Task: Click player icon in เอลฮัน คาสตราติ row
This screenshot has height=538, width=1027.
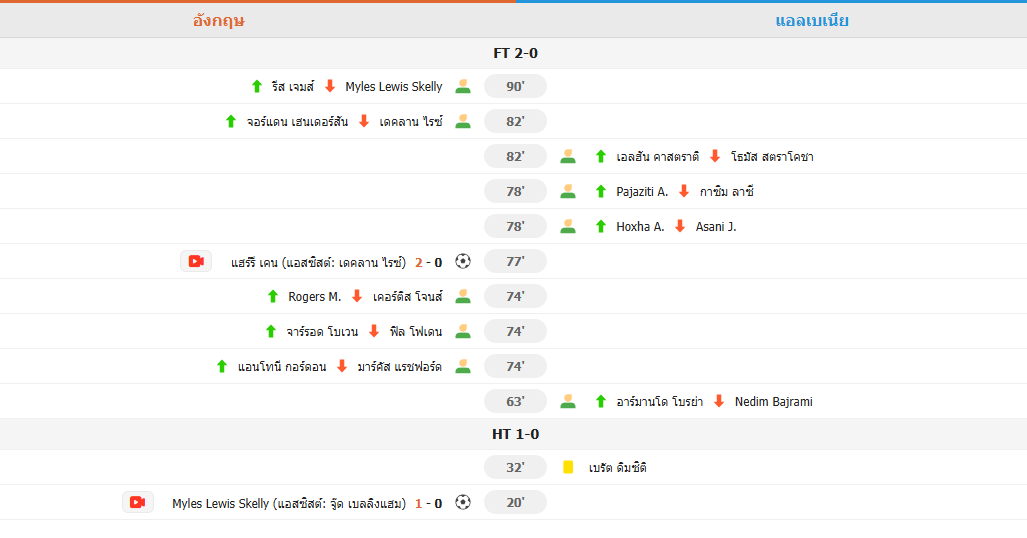Action: tap(568, 157)
